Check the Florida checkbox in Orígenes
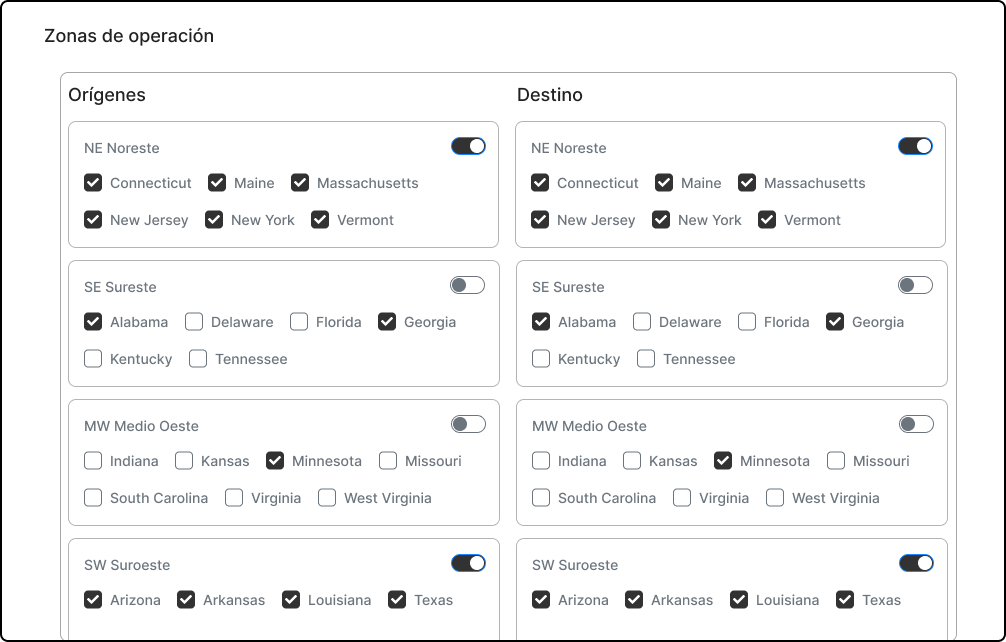 [x=299, y=322]
